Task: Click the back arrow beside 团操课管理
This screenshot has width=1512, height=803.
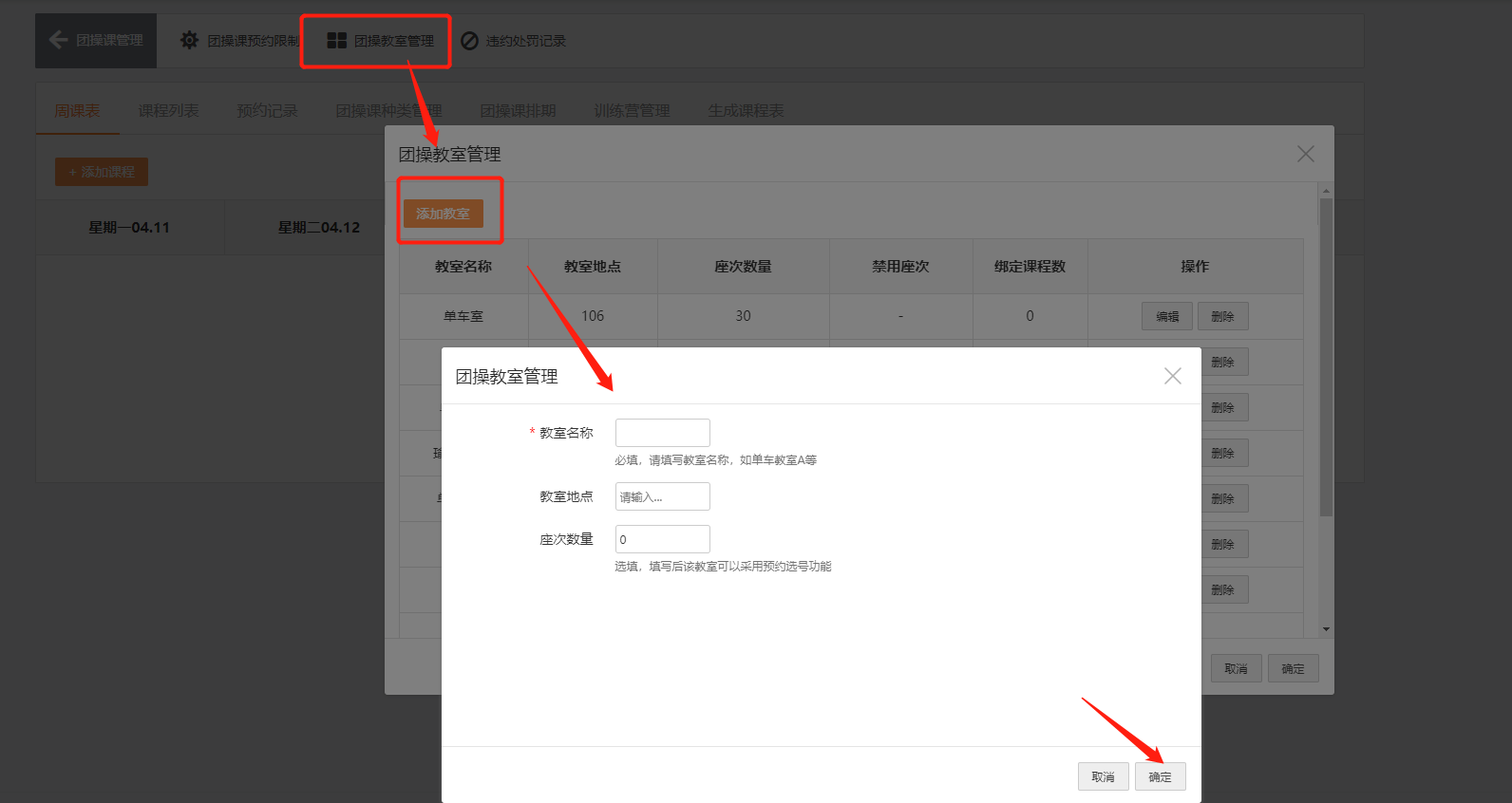Action: point(59,40)
